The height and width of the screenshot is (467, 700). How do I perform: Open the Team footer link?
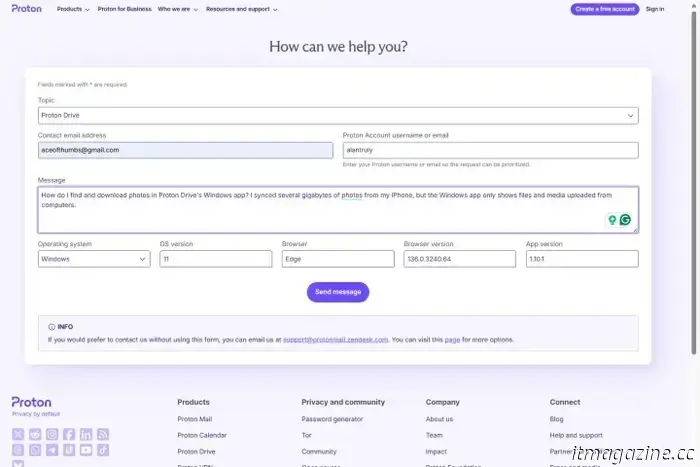coord(434,435)
